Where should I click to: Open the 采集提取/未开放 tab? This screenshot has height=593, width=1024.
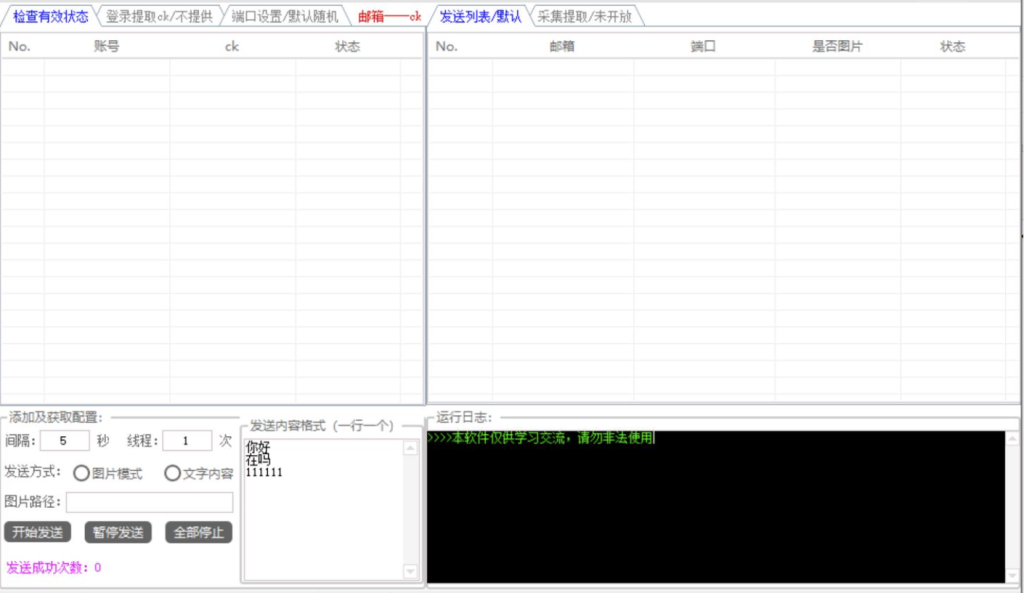point(584,16)
